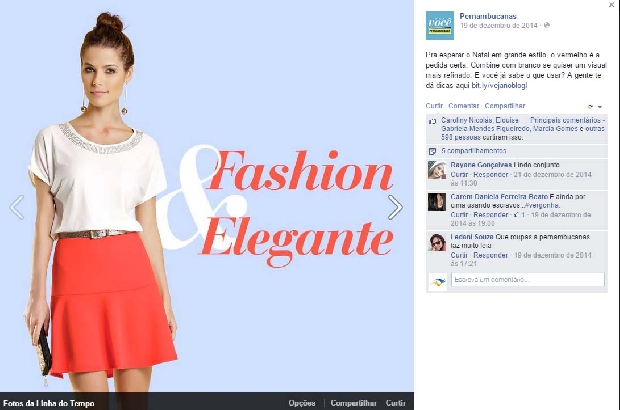Screen dimensions: 620x410
Task: Open Principais comentários sort dropdown
Action: (567, 120)
